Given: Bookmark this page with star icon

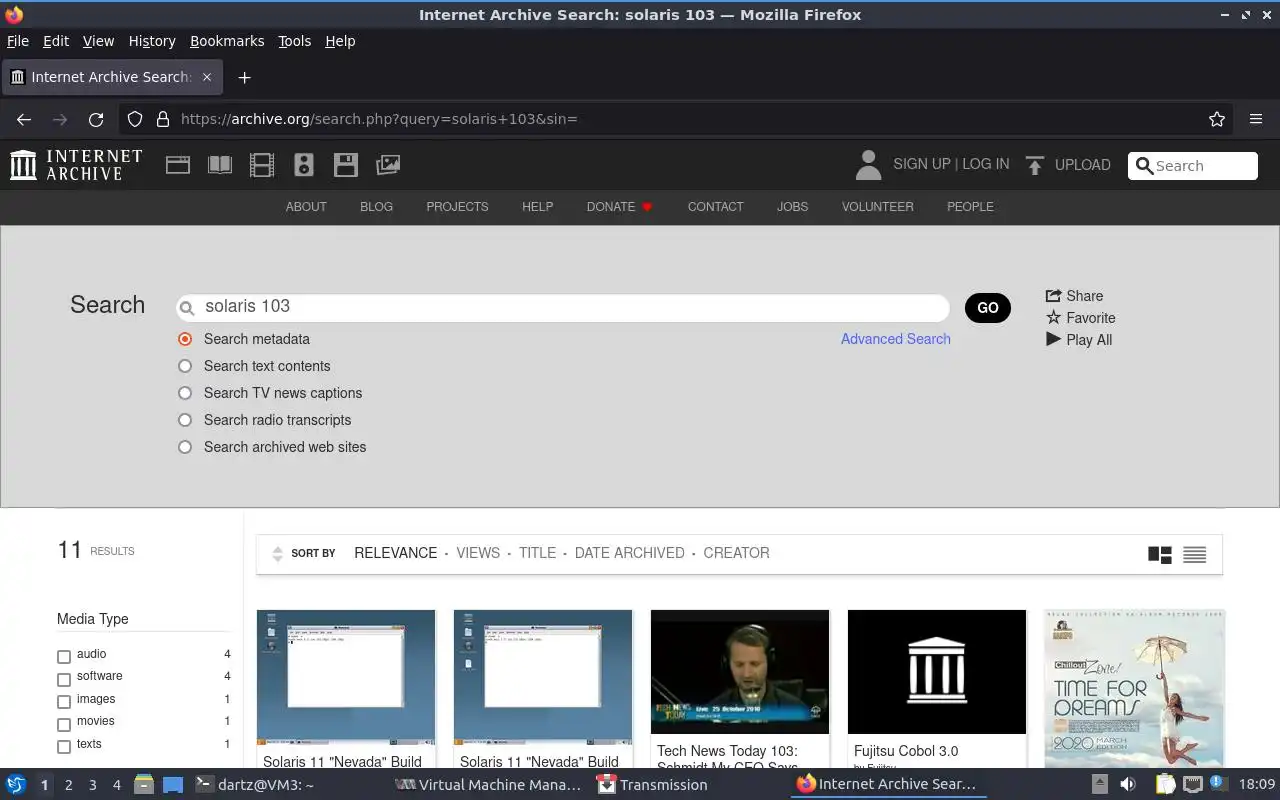Looking at the screenshot, I should point(1217,119).
